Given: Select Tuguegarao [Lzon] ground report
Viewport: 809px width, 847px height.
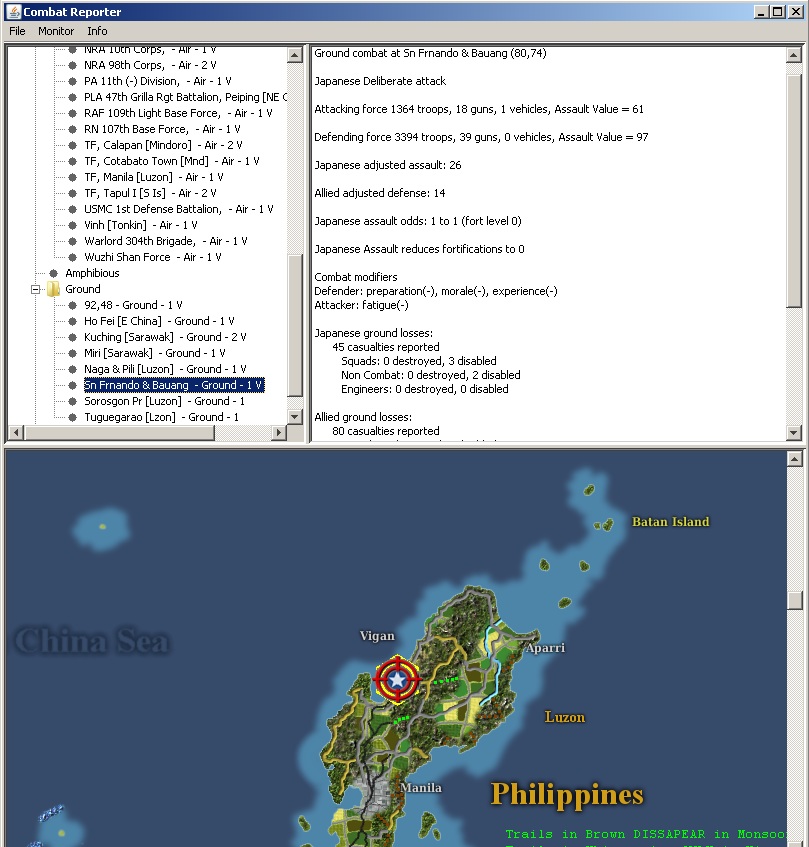Looking at the screenshot, I should 161,417.
